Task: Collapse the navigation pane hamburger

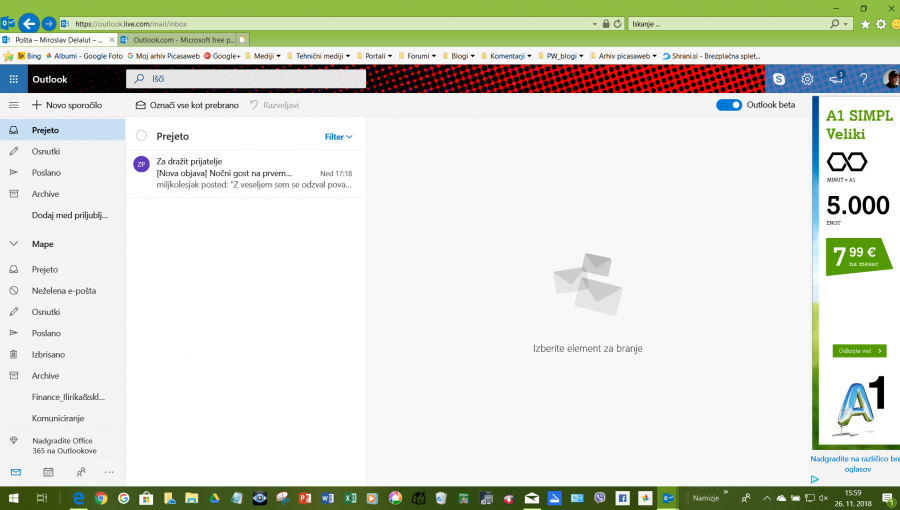Action: [14, 105]
